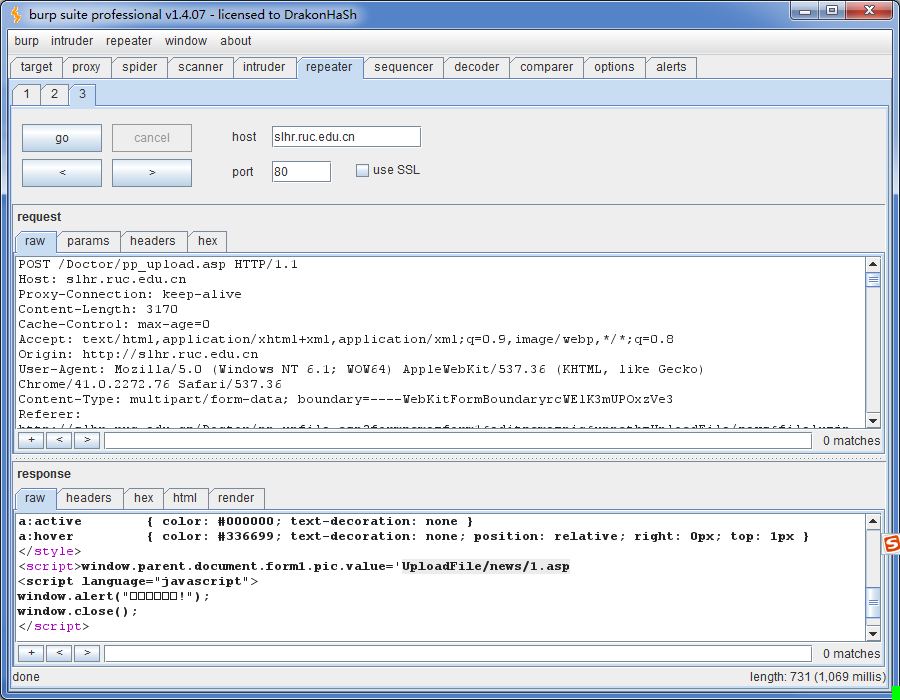Click request scrollbar up arrow
The height and width of the screenshot is (700, 900).
click(873, 264)
